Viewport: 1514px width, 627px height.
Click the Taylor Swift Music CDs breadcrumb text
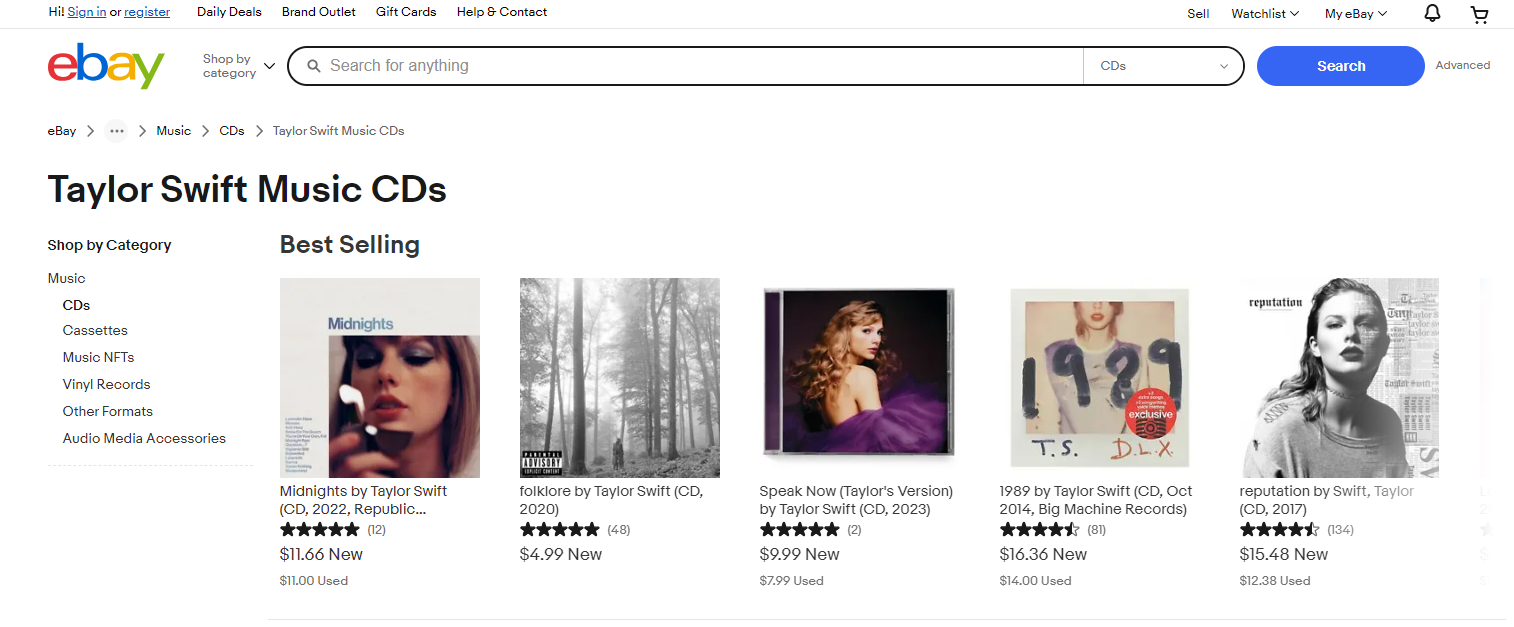coord(339,131)
